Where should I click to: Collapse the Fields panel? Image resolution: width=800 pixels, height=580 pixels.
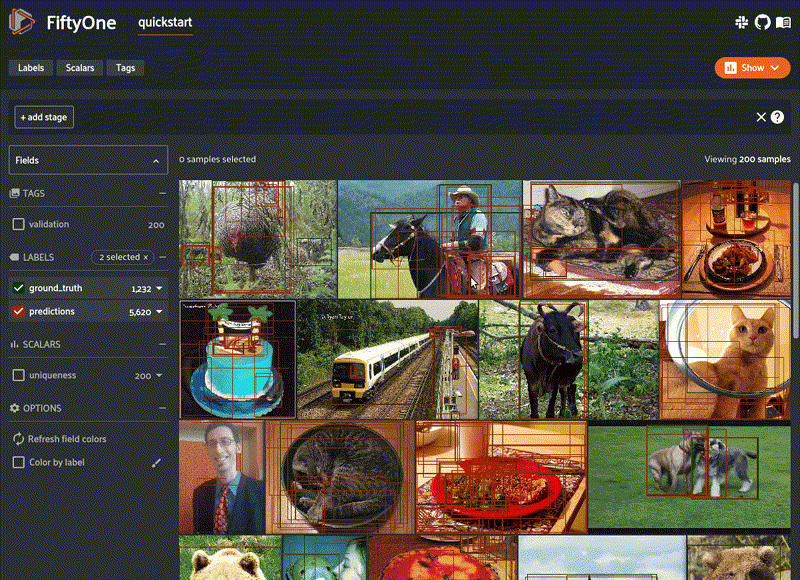click(x=155, y=160)
